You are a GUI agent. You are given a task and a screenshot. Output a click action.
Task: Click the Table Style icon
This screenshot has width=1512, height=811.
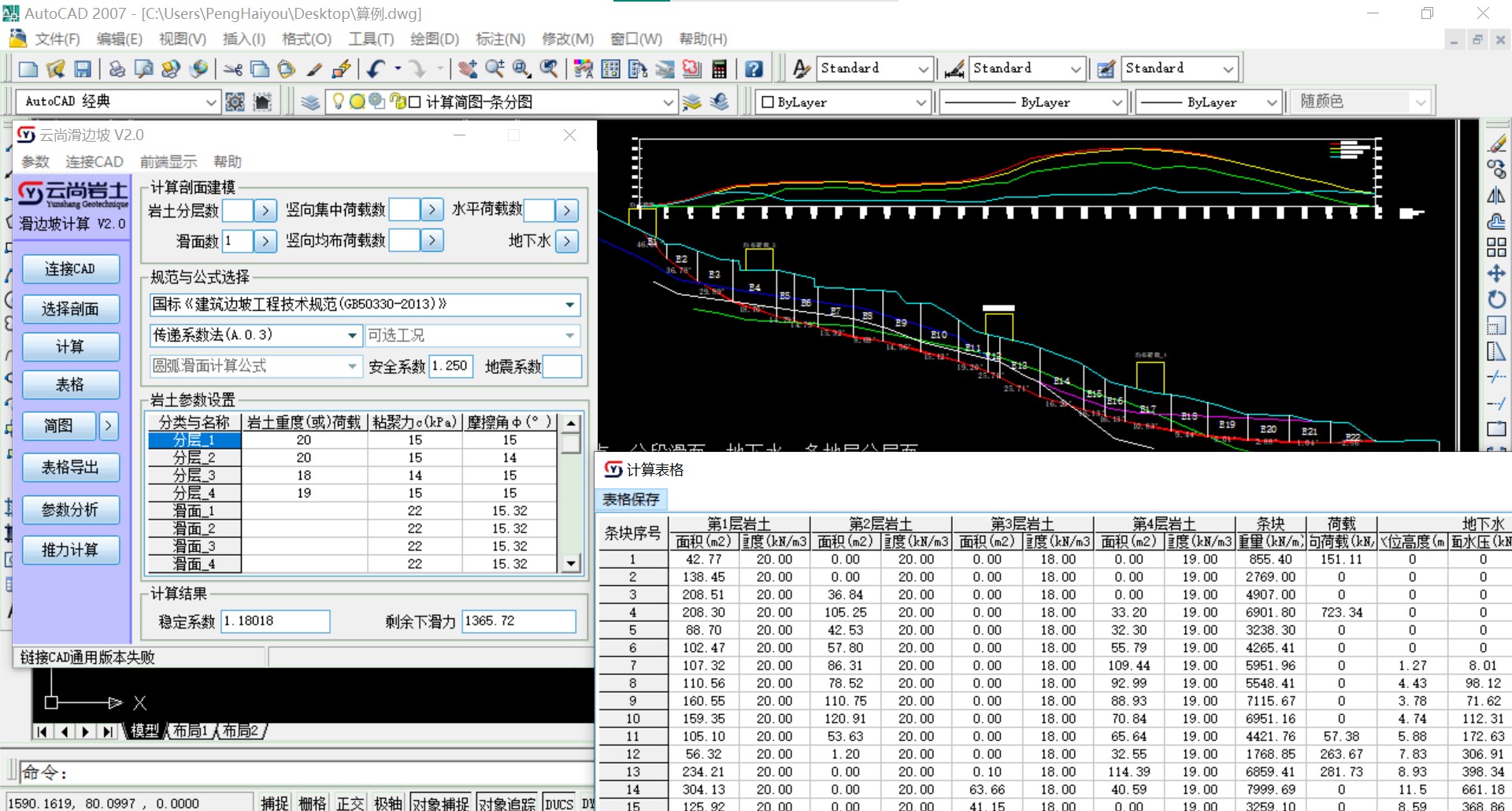click(x=1106, y=69)
